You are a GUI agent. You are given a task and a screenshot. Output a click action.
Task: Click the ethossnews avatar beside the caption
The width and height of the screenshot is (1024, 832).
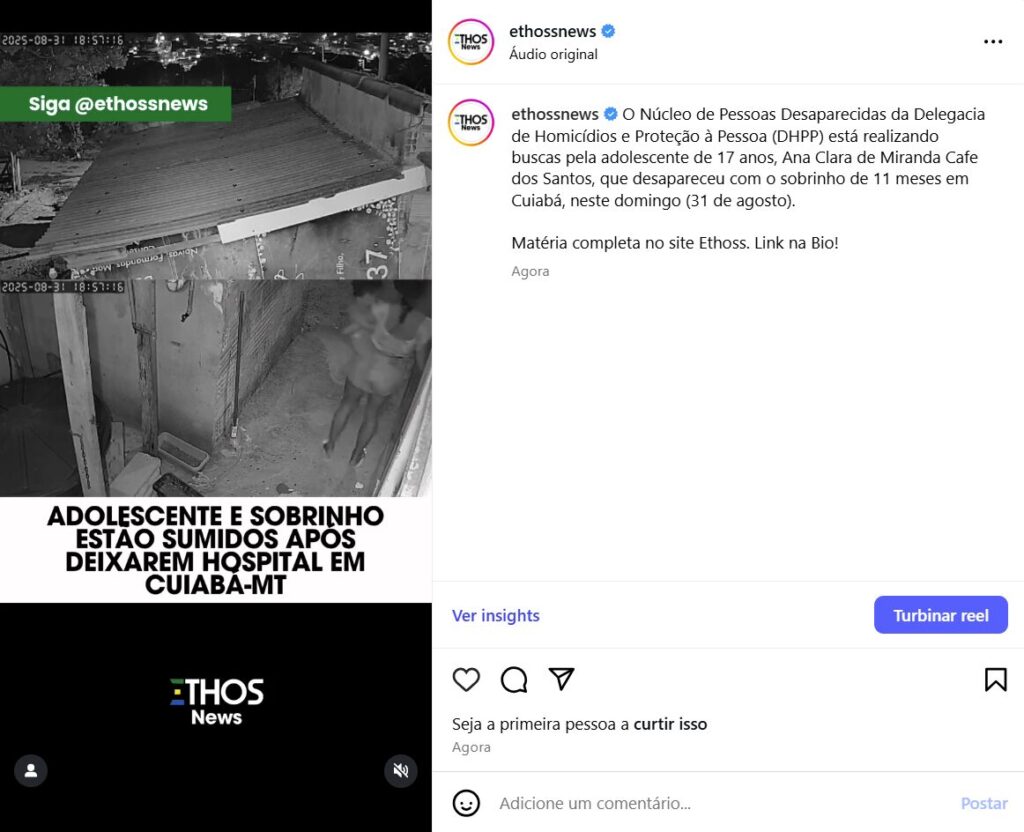[x=471, y=122]
